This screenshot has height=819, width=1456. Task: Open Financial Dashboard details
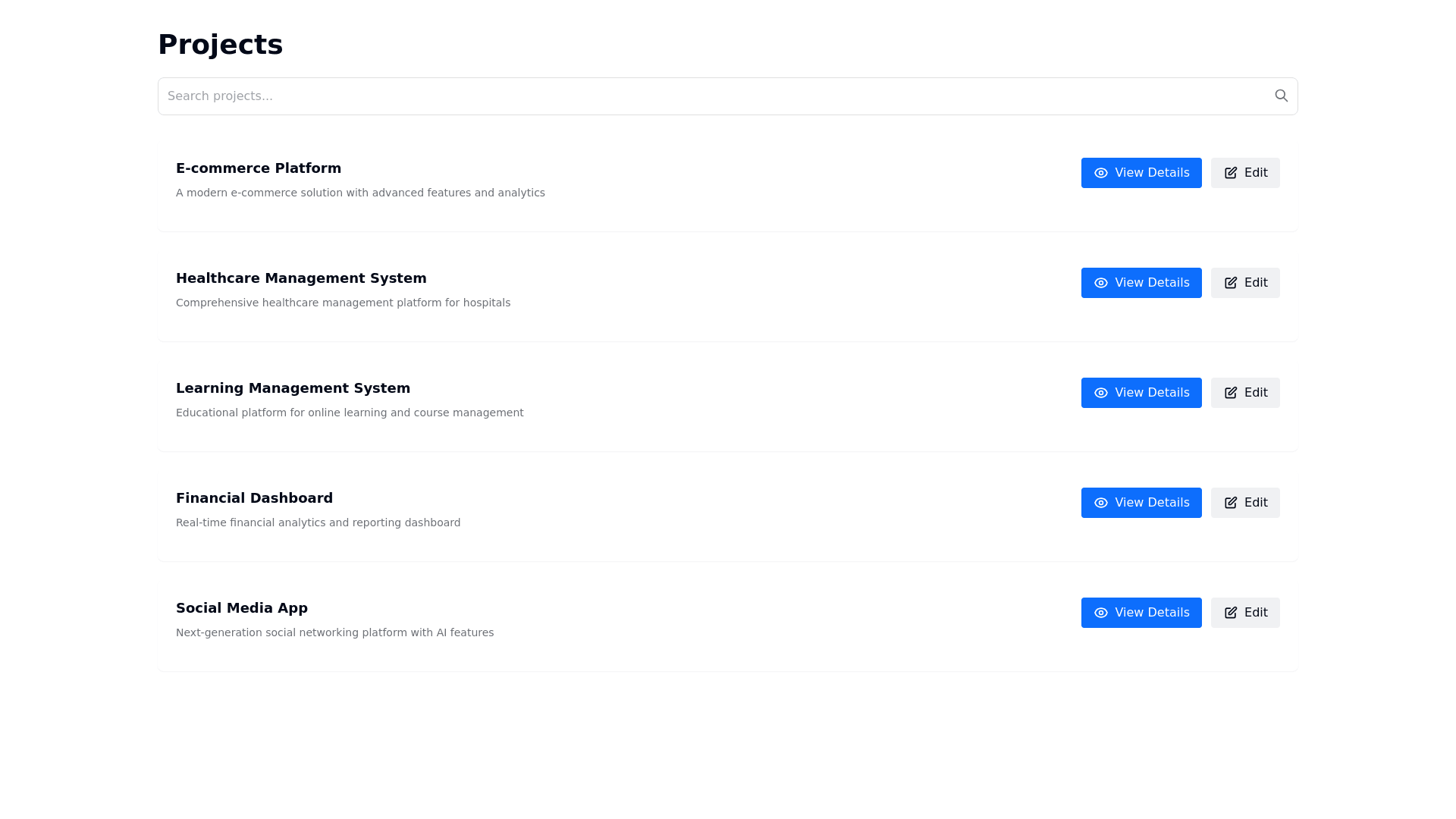tap(1141, 503)
